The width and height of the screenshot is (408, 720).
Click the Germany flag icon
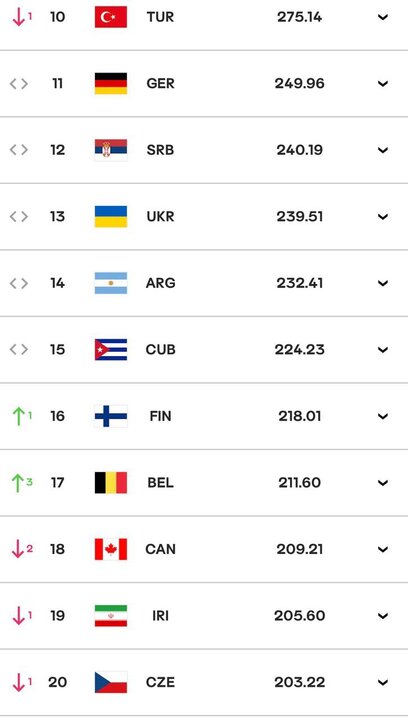[x=111, y=84]
